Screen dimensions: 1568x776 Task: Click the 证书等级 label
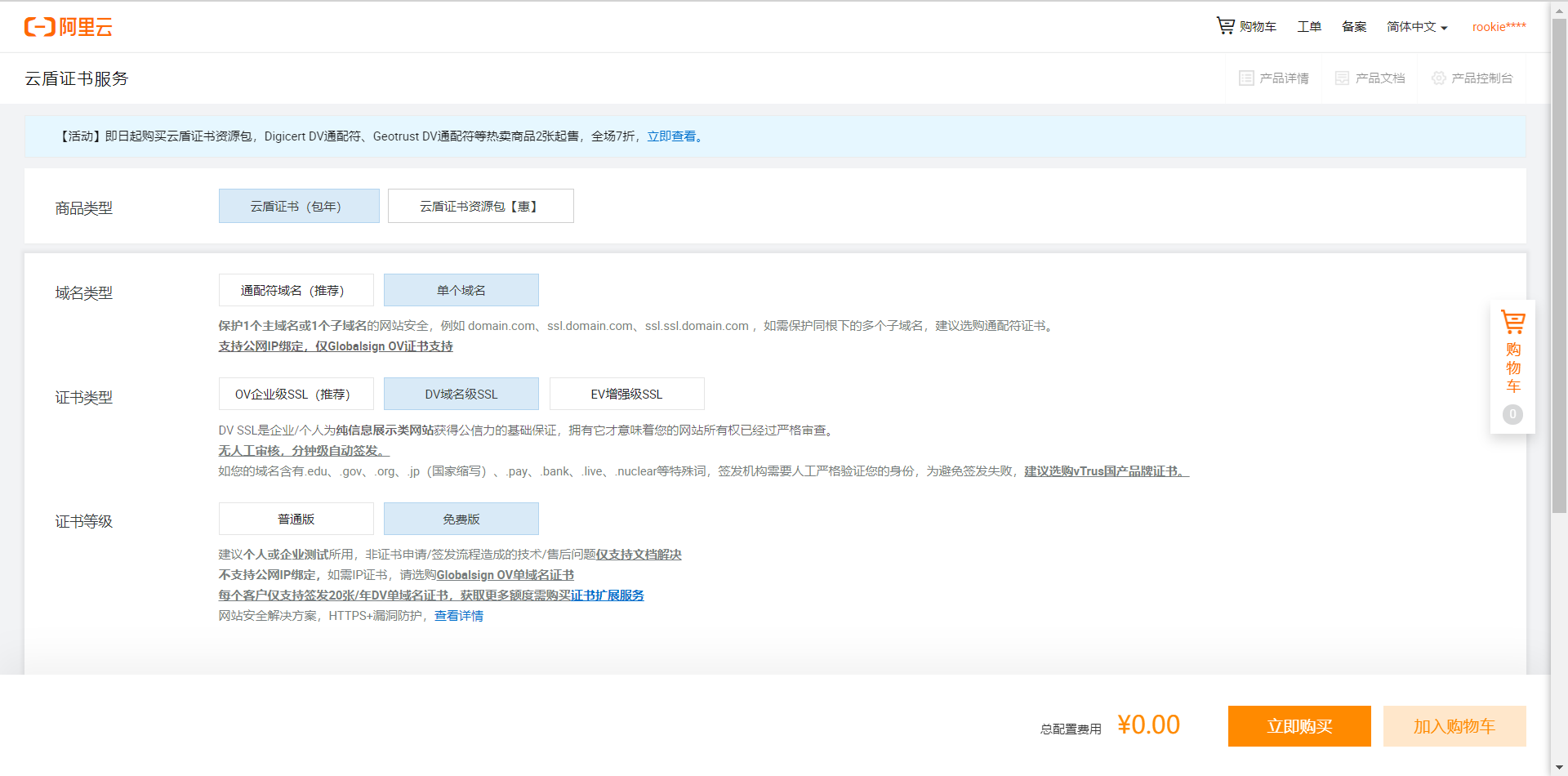click(x=84, y=521)
